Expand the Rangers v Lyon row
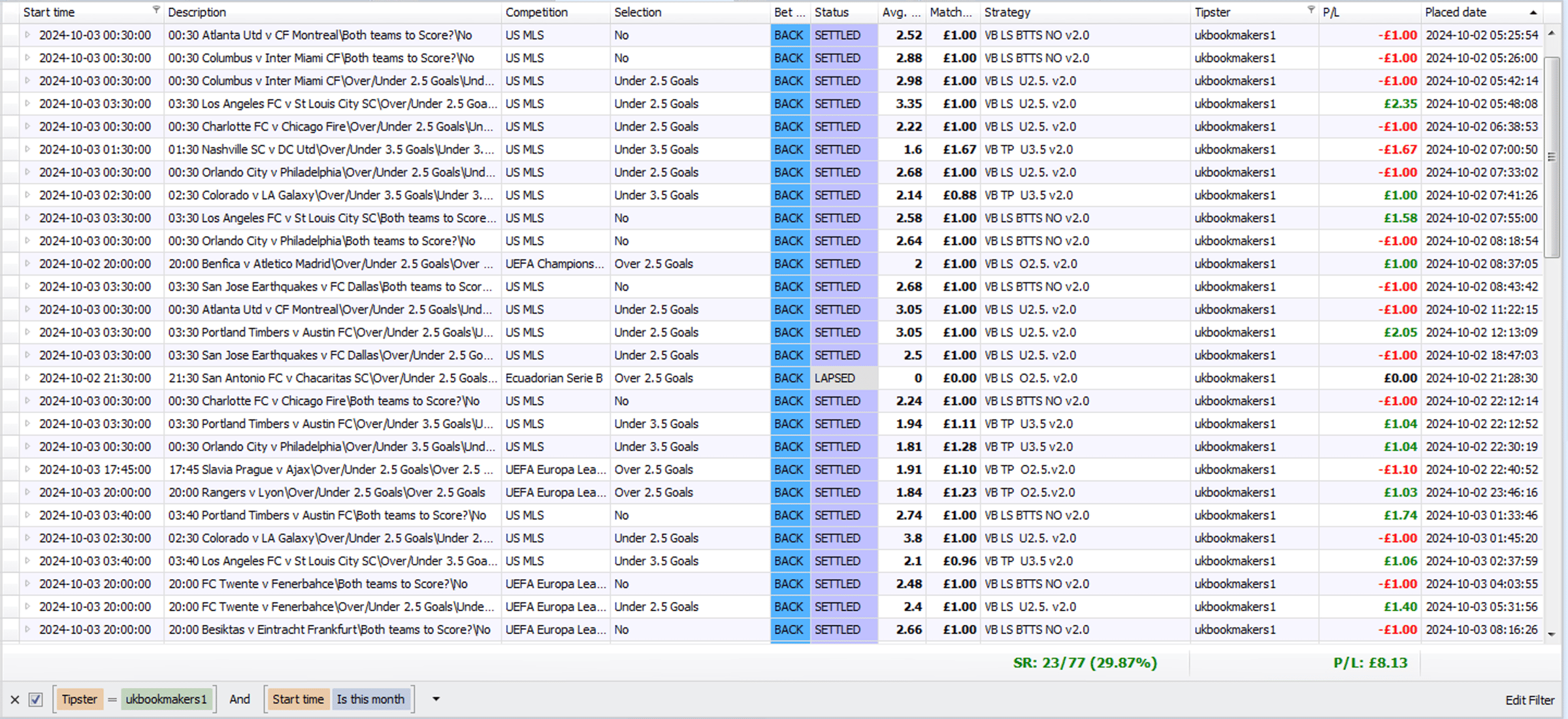Viewport: 1568px width, 719px height. click(x=27, y=492)
